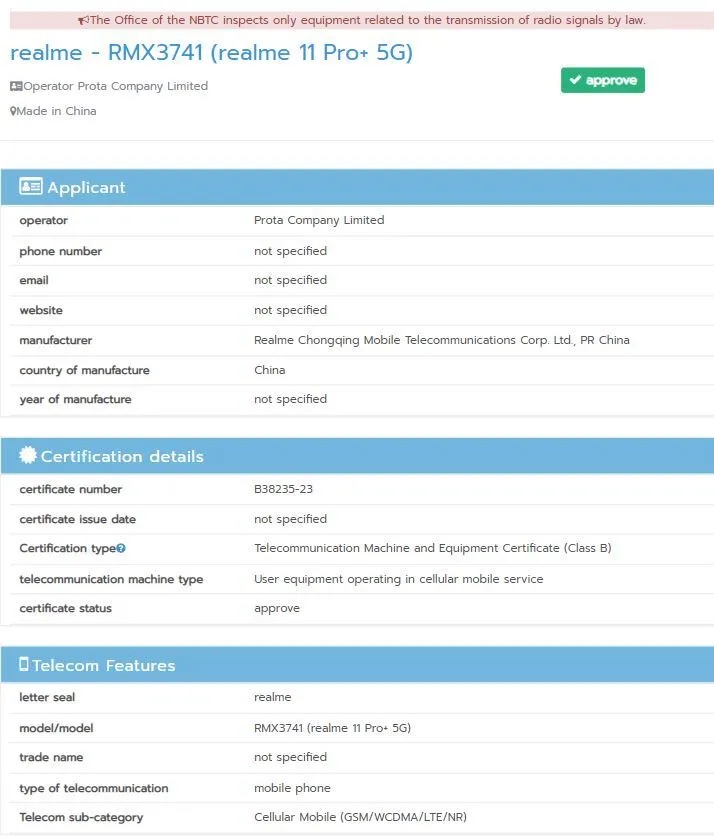Select the Certification details section header
This screenshot has height=839, width=714.
coord(357,456)
